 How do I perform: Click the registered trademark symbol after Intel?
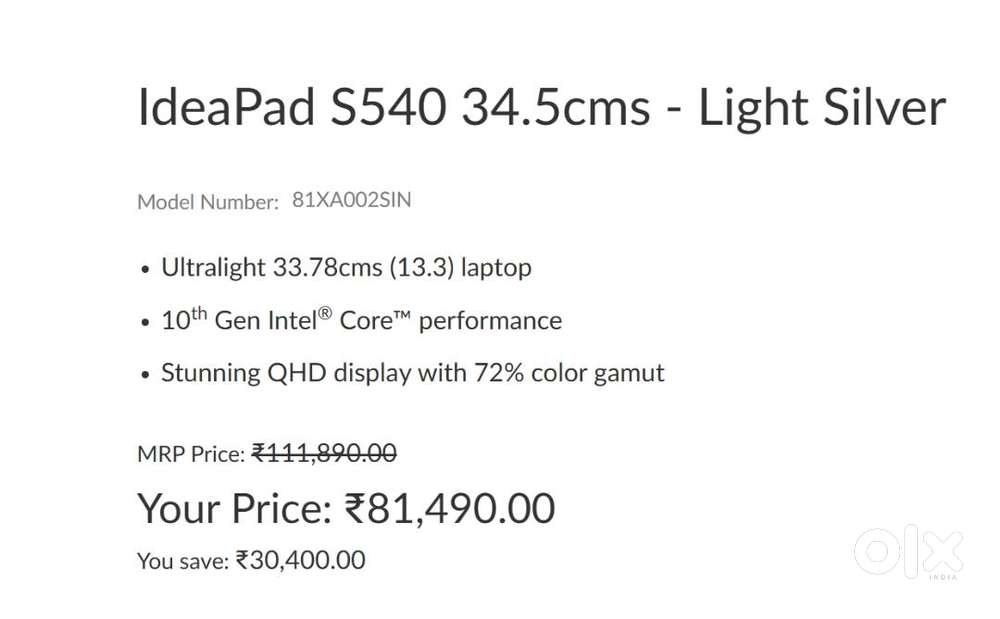tap(325, 313)
